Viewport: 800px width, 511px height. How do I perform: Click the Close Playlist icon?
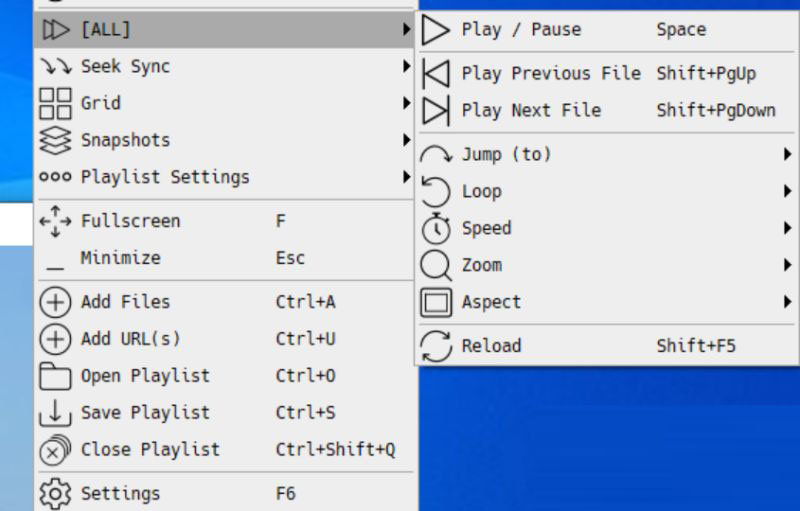pyautogui.click(x=55, y=450)
